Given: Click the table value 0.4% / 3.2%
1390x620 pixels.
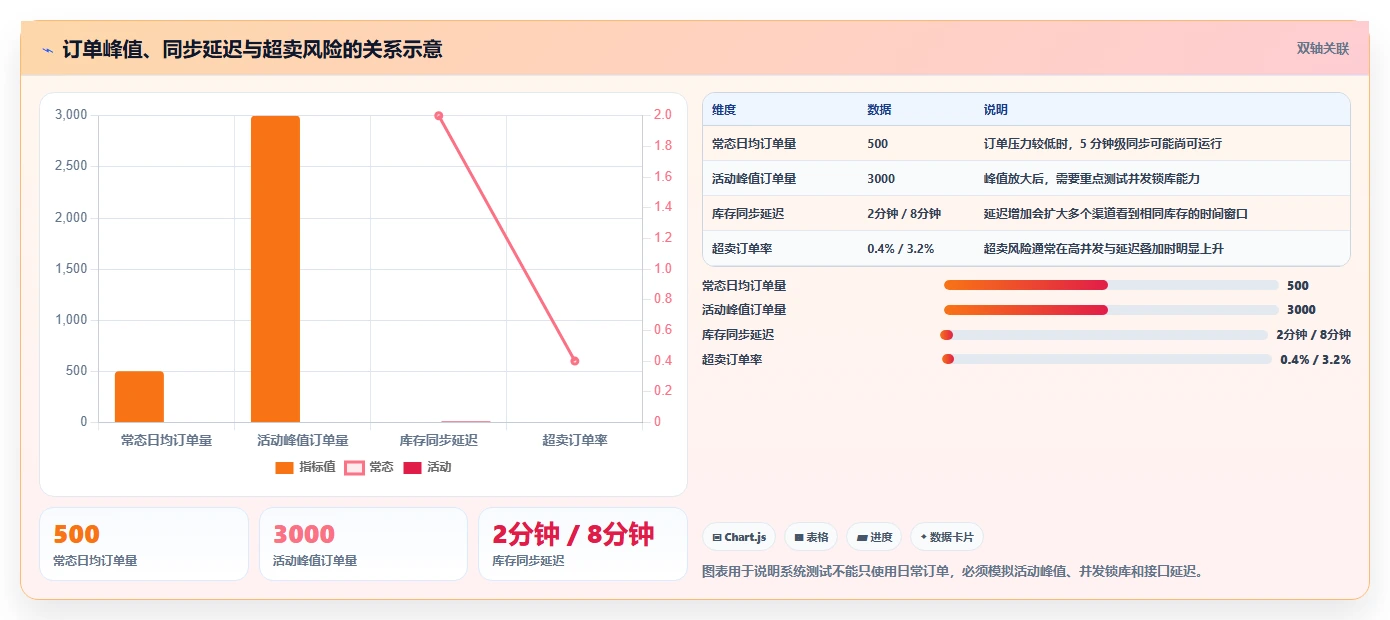Looking at the screenshot, I should coord(901,249).
